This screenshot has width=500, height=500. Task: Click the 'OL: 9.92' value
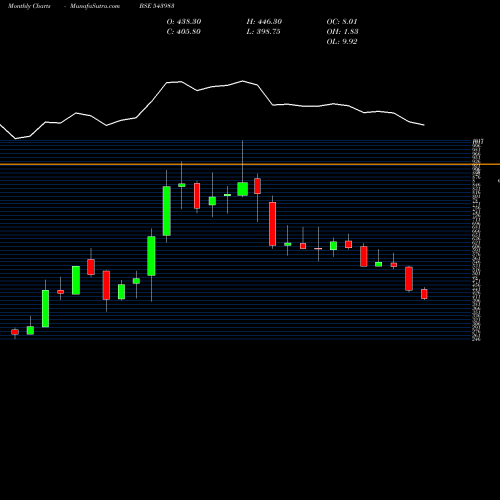pos(342,42)
